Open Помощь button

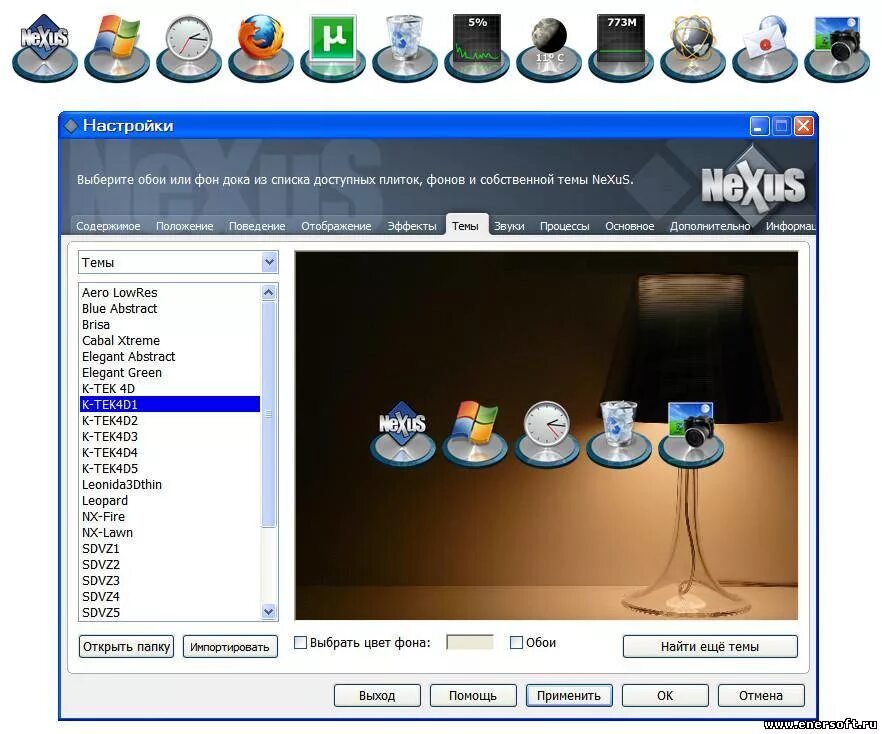click(x=472, y=696)
